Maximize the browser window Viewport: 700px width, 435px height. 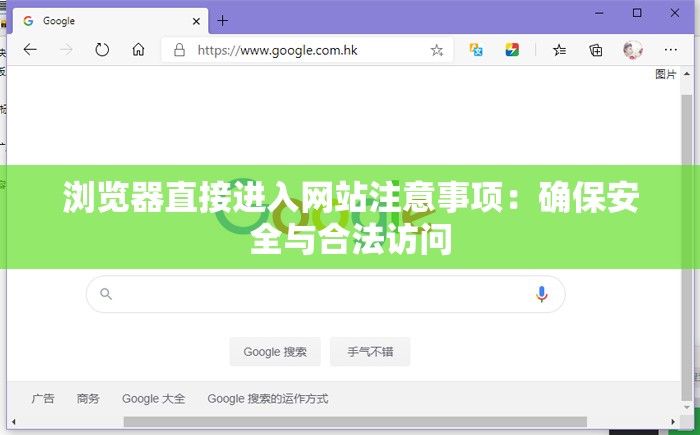637,13
